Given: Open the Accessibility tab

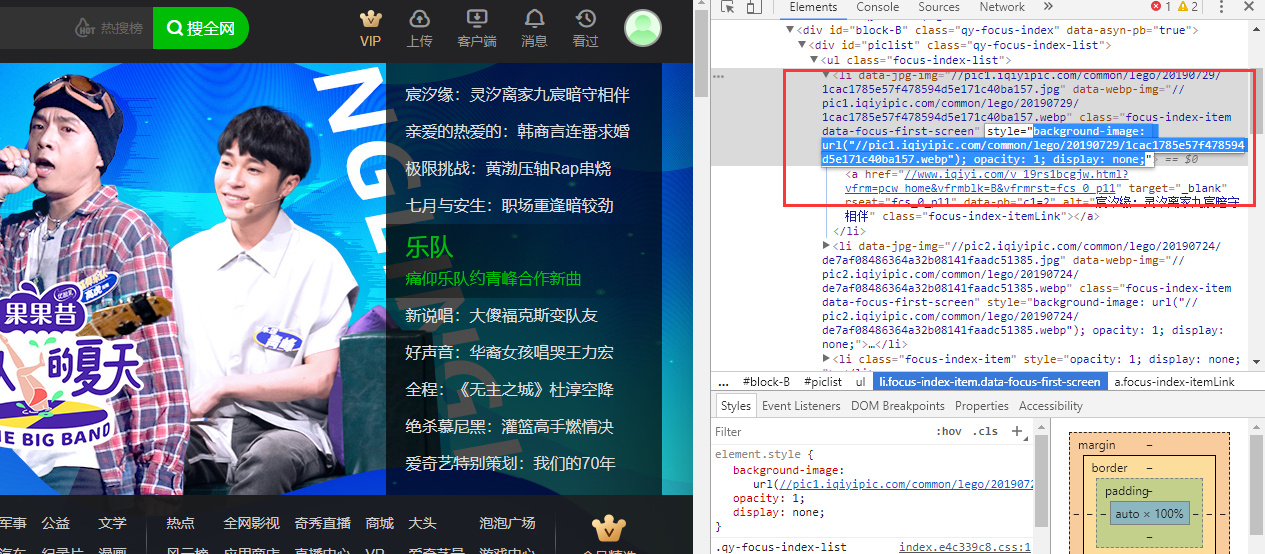Looking at the screenshot, I should click(1050, 406).
